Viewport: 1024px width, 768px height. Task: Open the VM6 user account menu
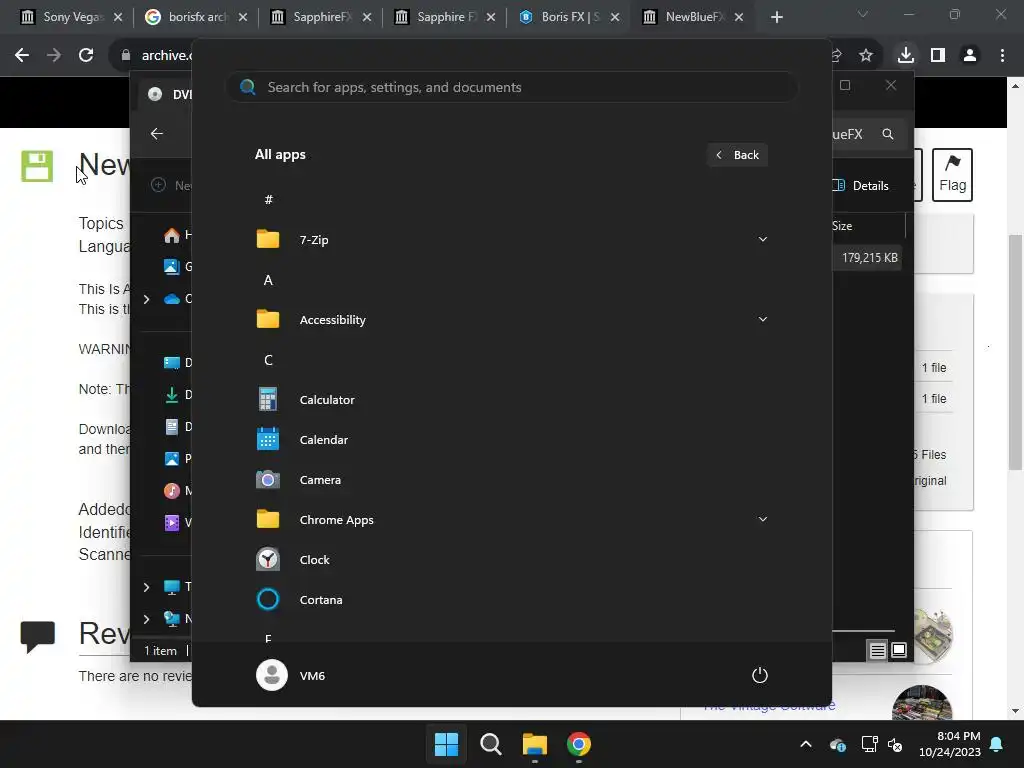point(291,675)
